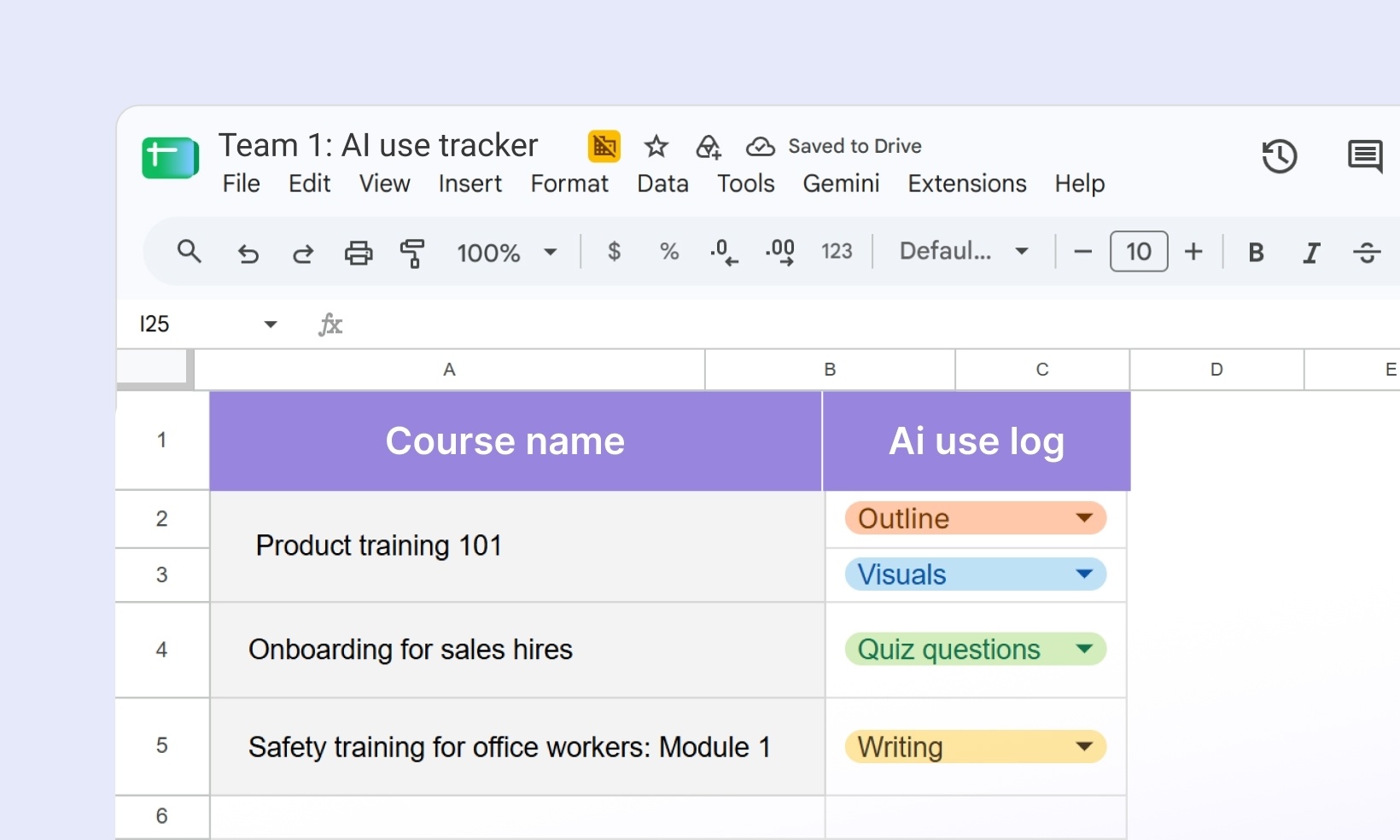Image resolution: width=1400 pixels, height=840 pixels.
Task: Open the File menu
Action: click(242, 184)
